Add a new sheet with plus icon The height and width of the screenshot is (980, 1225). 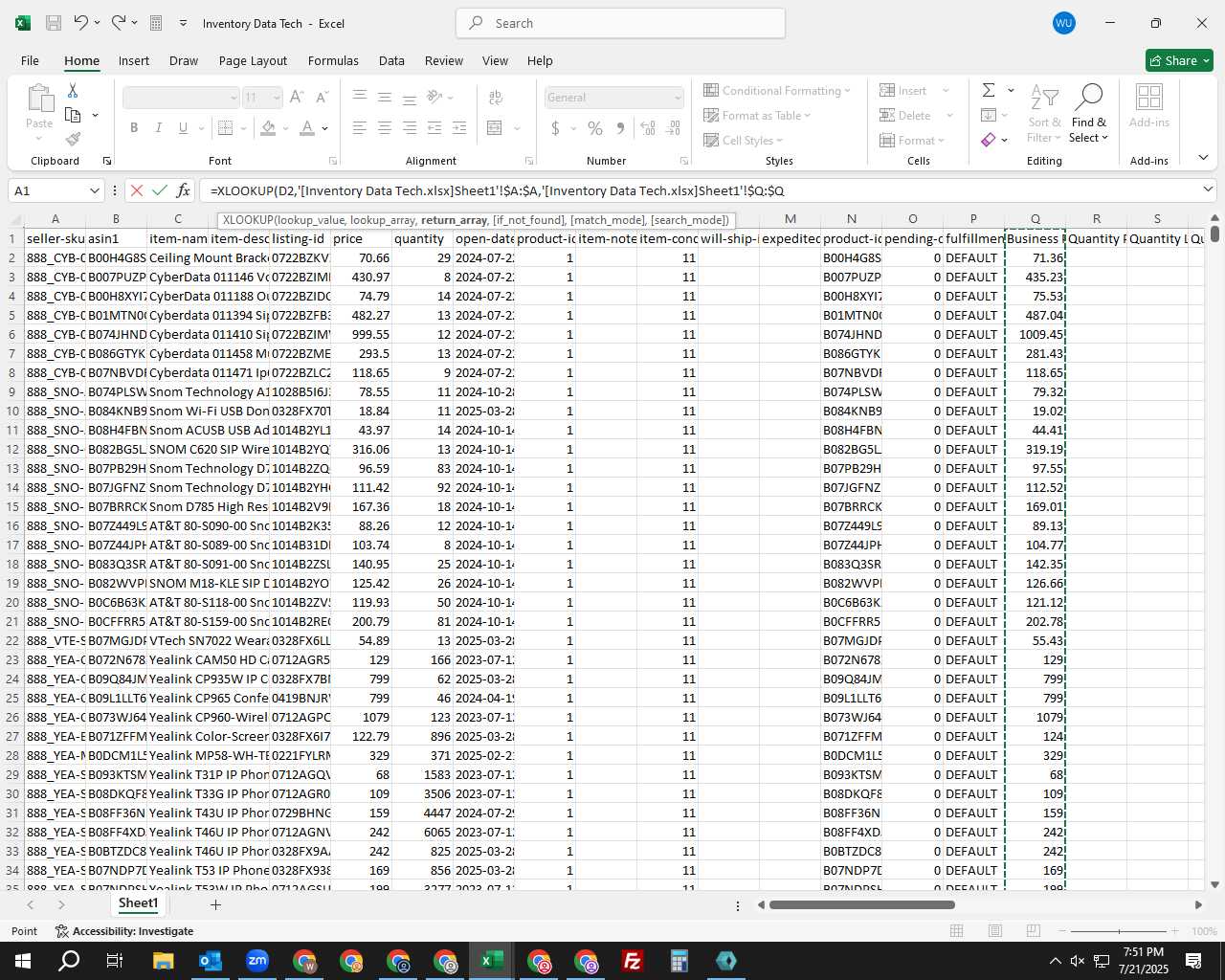(x=215, y=904)
